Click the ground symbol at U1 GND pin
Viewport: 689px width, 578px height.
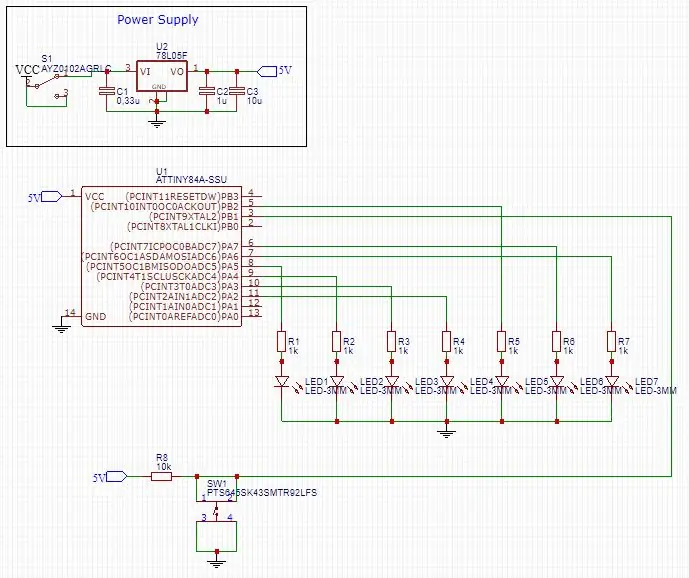coord(61,327)
